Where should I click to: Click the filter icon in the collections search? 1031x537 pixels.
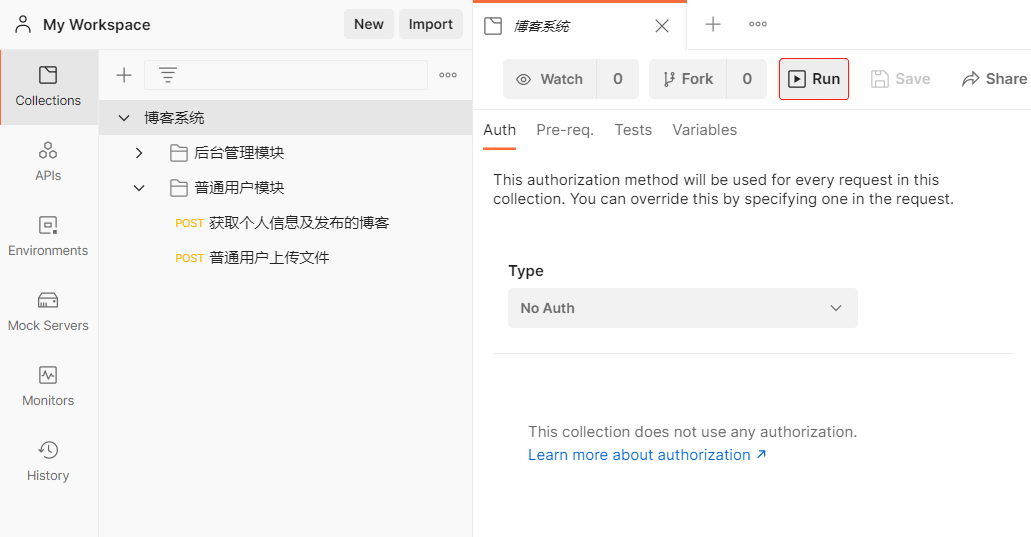pos(168,75)
